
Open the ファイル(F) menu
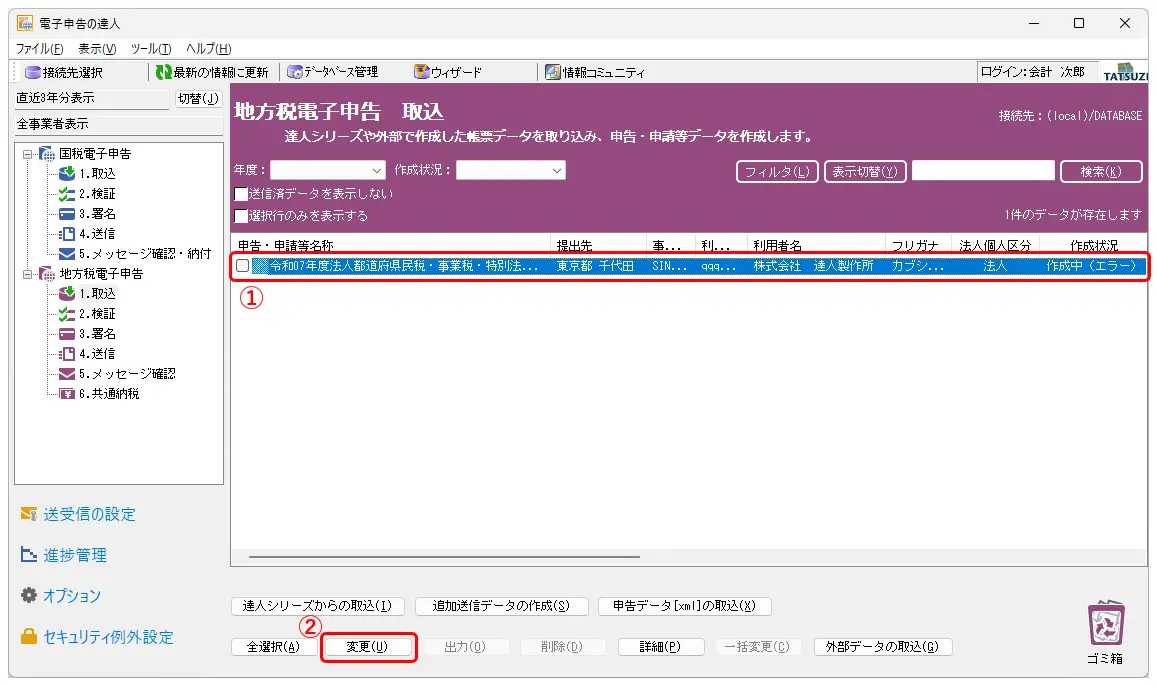(40, 49)
